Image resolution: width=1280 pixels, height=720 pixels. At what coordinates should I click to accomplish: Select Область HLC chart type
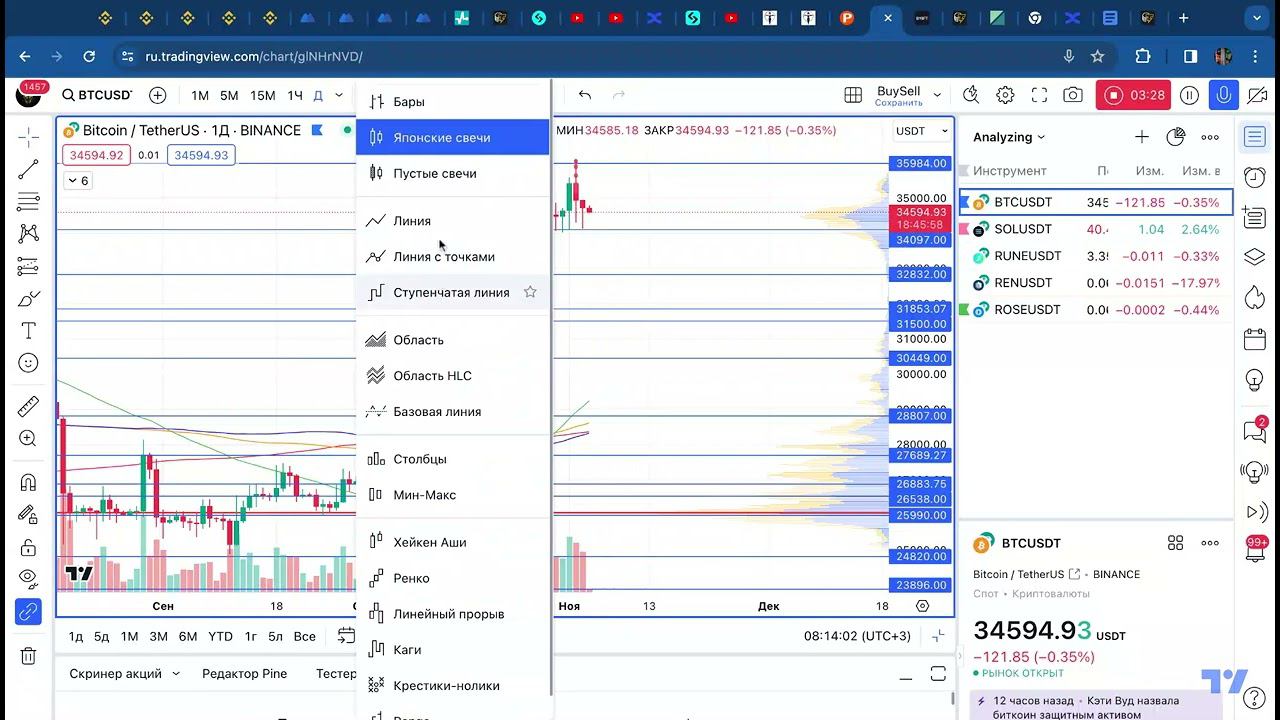coord(452,376)
